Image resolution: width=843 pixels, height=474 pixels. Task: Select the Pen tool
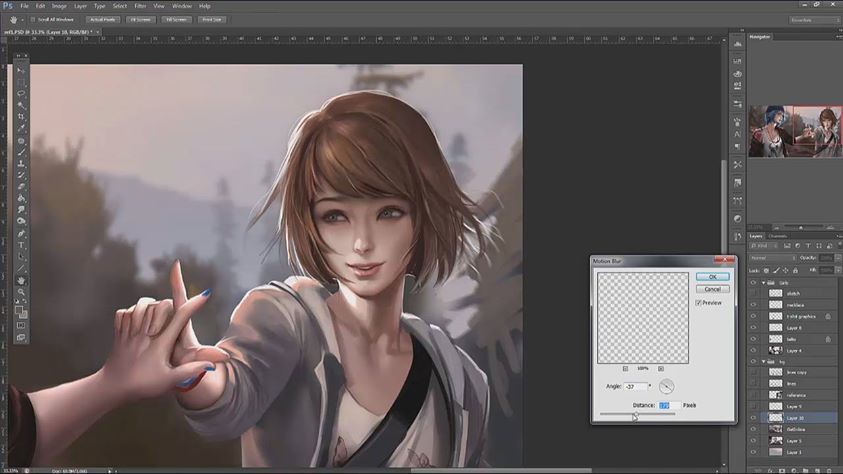pyautogui.click(x=21, y=234)
